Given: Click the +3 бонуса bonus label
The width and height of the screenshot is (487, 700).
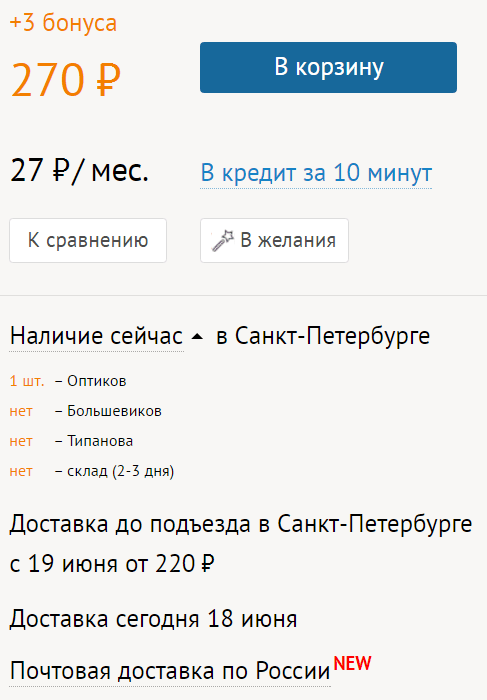Looking at the screenshot, I should pyautogui.click(x=63, y=22).
